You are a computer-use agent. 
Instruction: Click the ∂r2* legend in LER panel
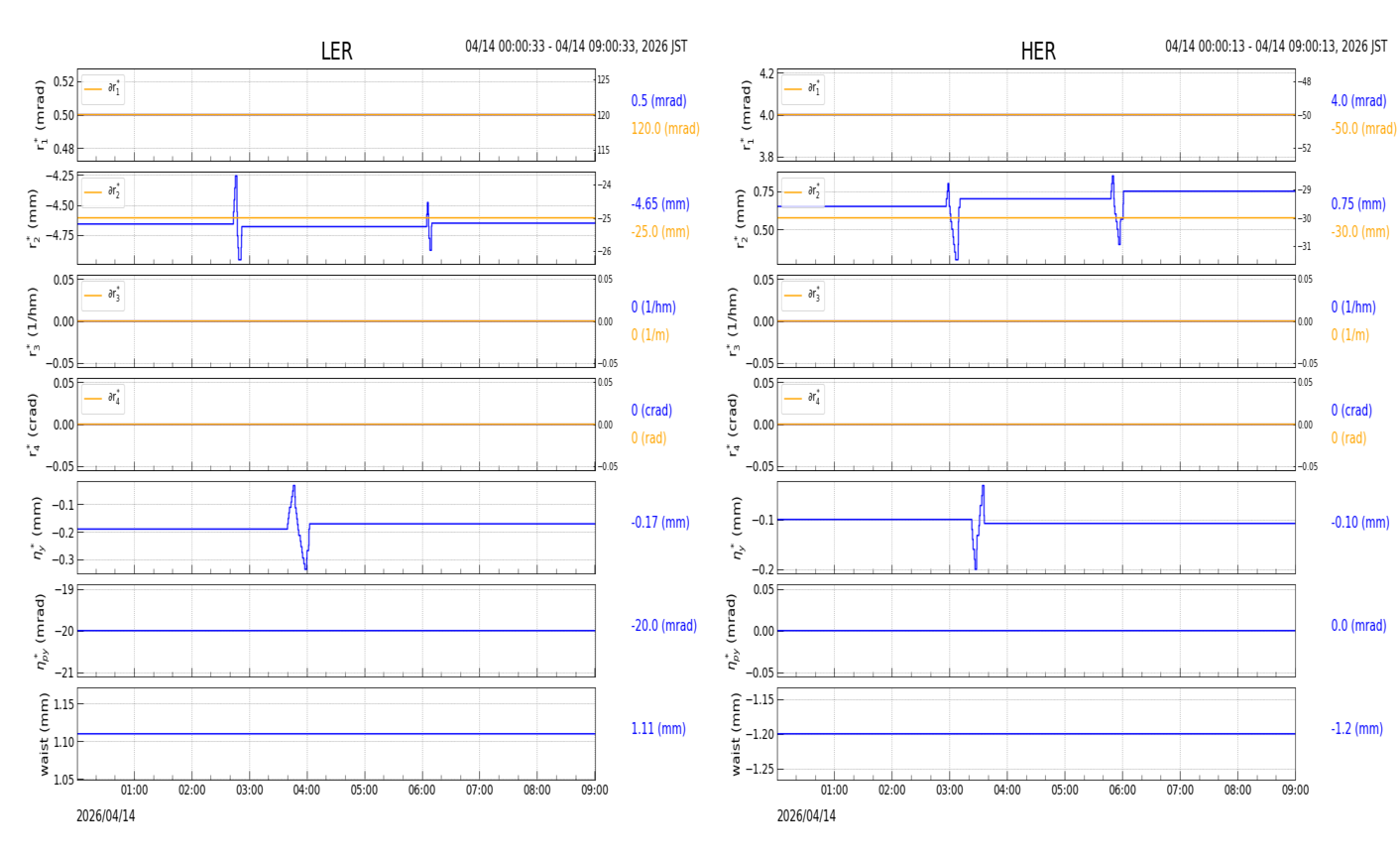pos(103,192)
